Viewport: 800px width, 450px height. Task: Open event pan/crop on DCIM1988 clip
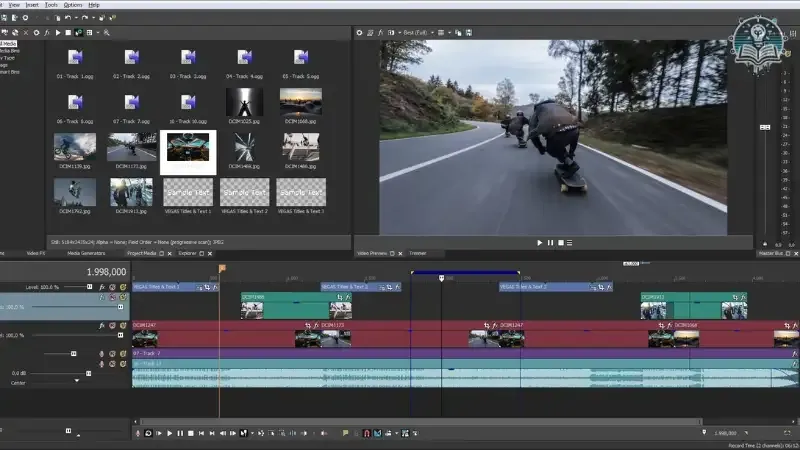[x=340, y=297]
